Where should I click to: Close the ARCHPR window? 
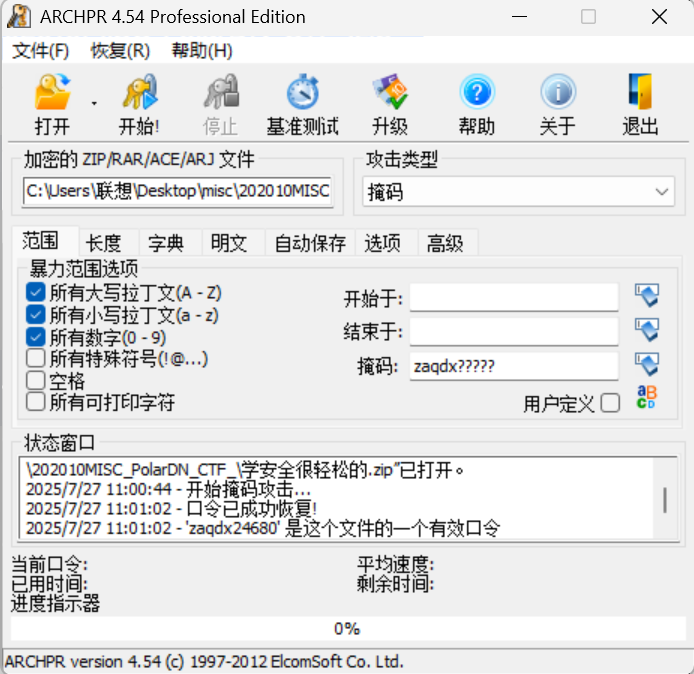click(x=659, y=17)
